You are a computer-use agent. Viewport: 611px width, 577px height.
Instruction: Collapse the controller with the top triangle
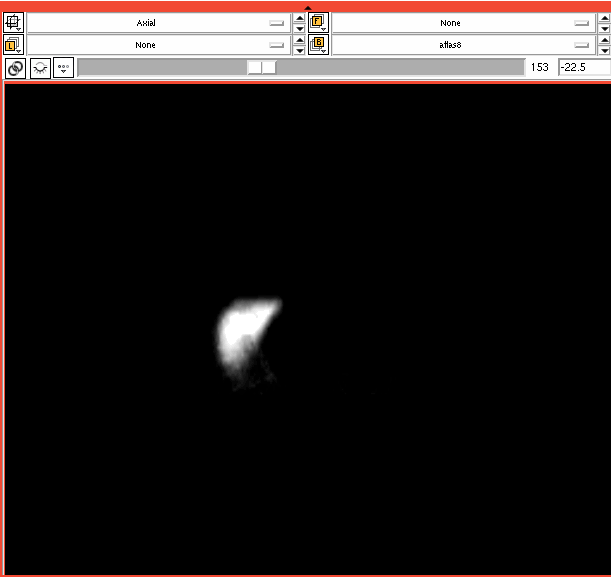(308, 7)
